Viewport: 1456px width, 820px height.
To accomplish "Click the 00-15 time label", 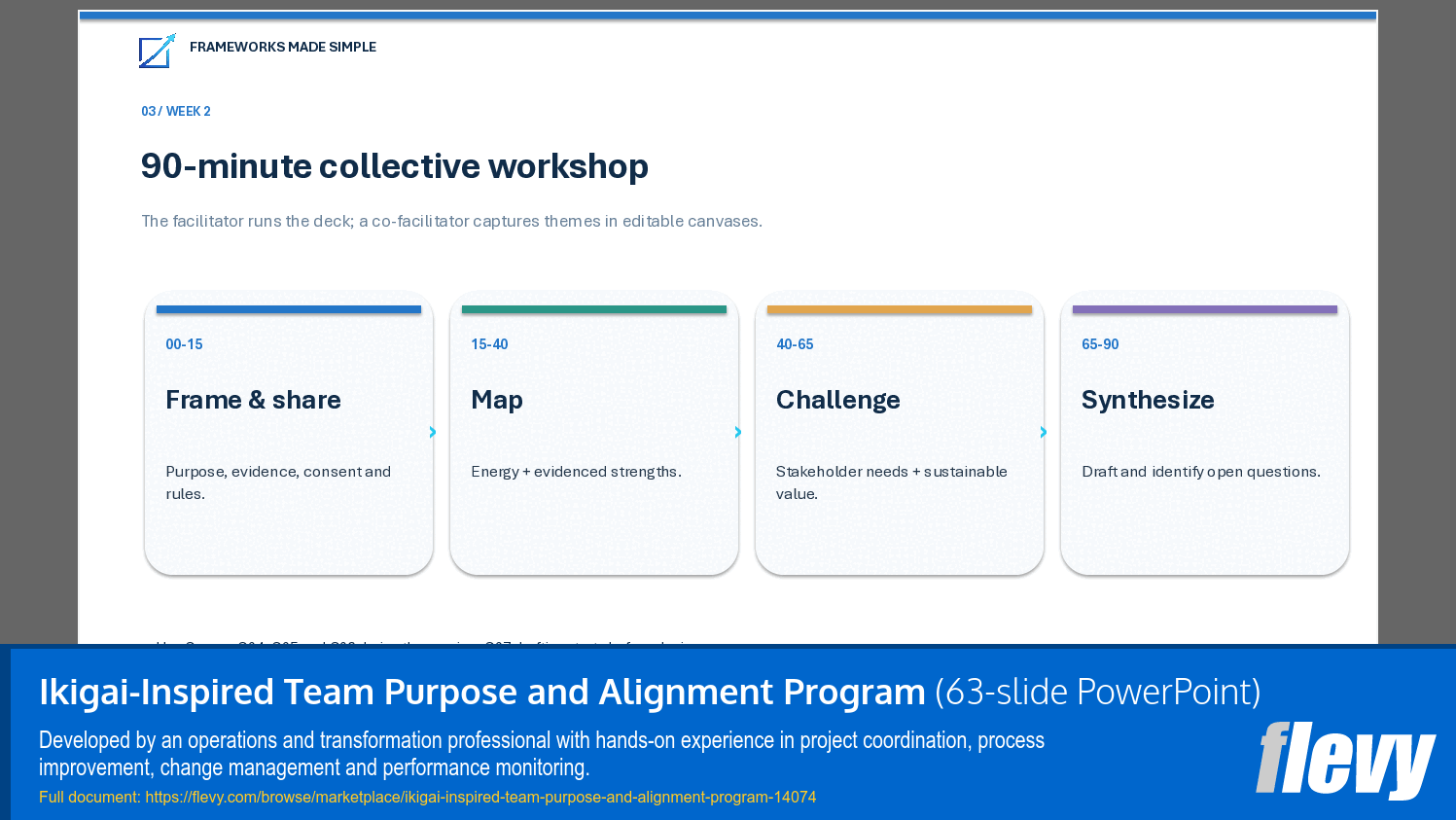I will click(184, 344).
